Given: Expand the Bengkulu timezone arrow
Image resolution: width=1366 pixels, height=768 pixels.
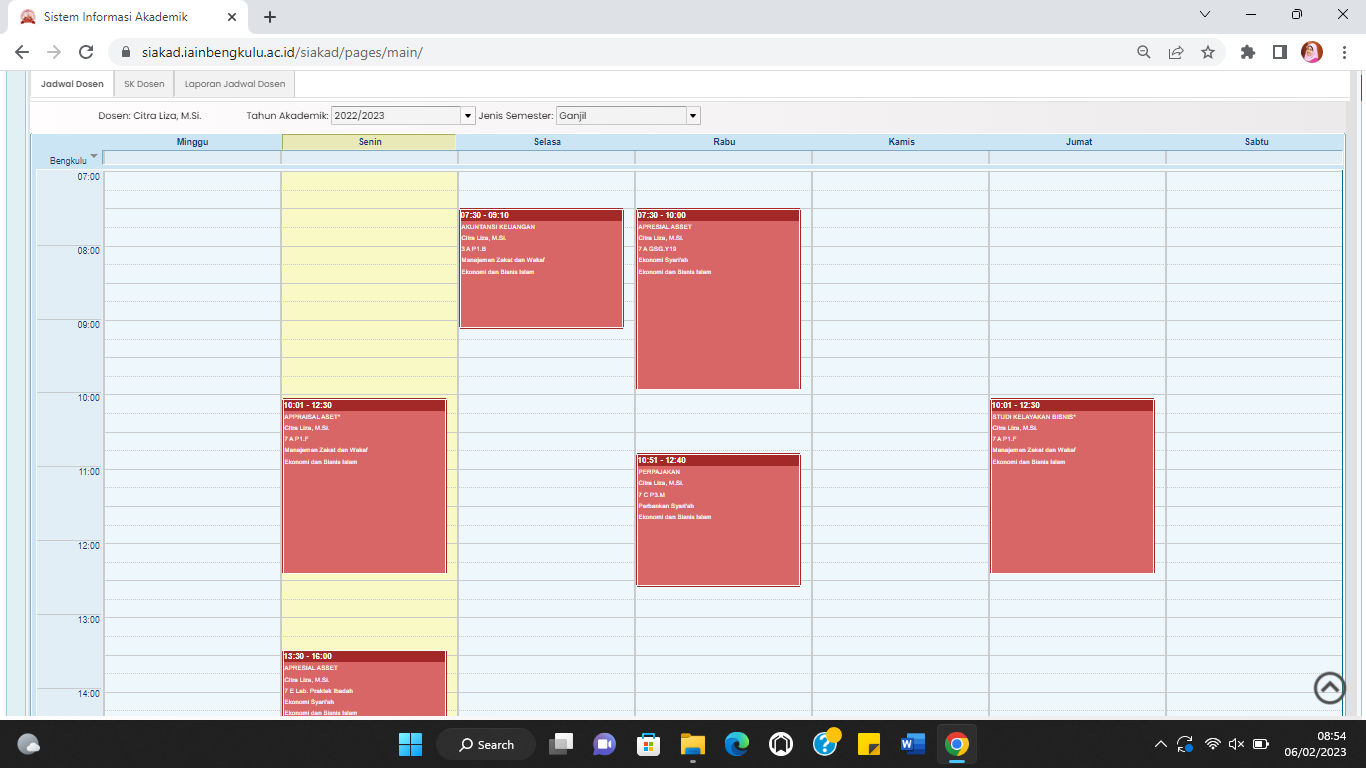Looking at the screenshot, I should [x=94, y=156].
